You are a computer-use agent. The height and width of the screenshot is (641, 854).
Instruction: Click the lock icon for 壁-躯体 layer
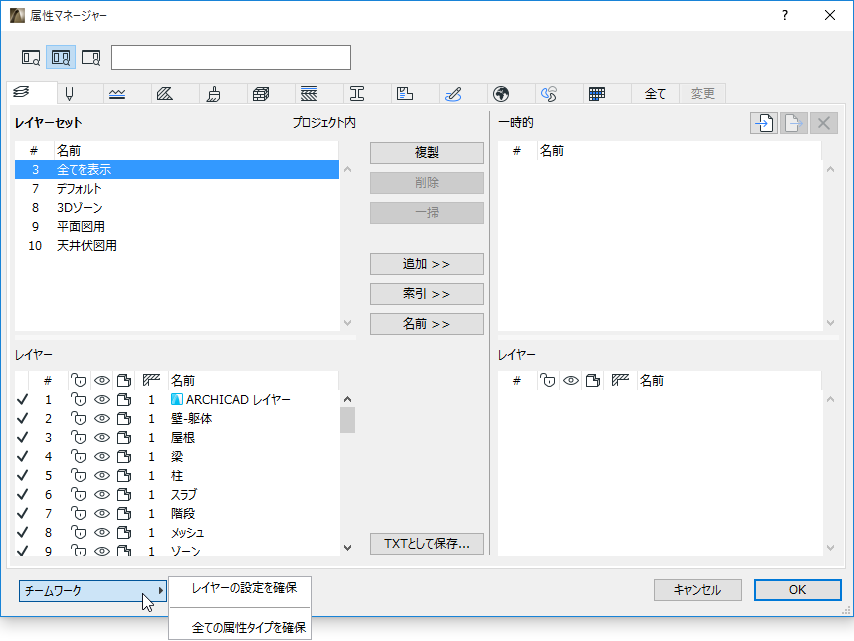tap(79, 419)
